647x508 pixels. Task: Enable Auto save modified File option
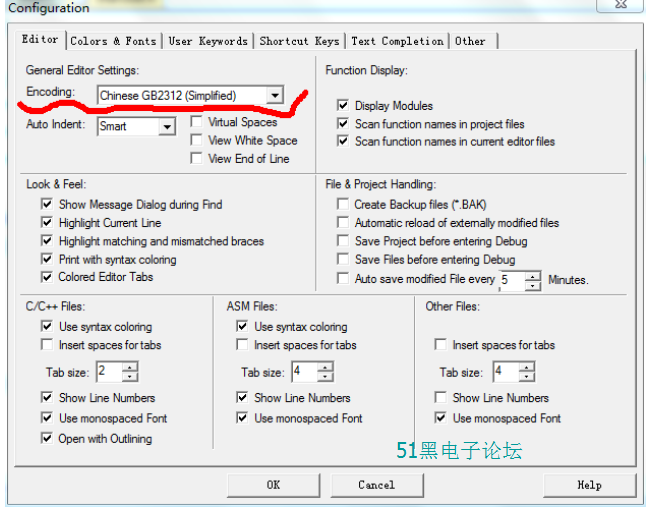pyautogui.click(x=343, y=279)
